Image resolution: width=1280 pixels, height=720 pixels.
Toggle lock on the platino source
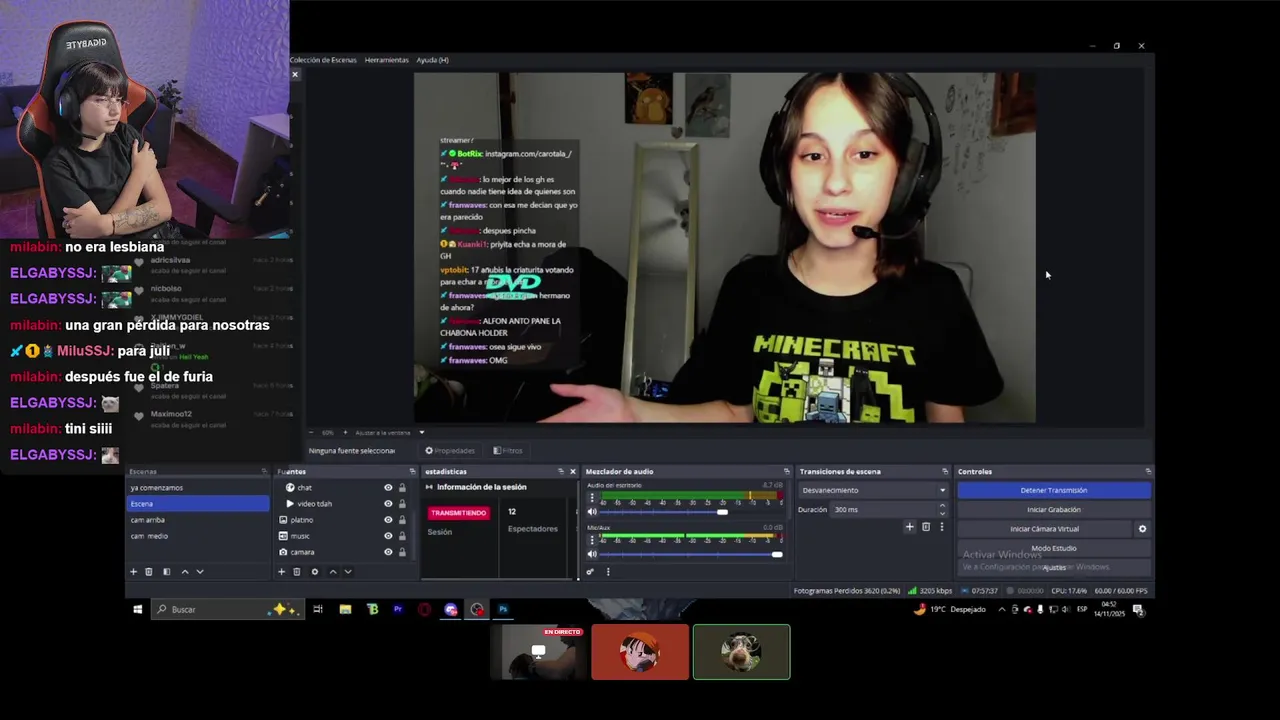402,520
